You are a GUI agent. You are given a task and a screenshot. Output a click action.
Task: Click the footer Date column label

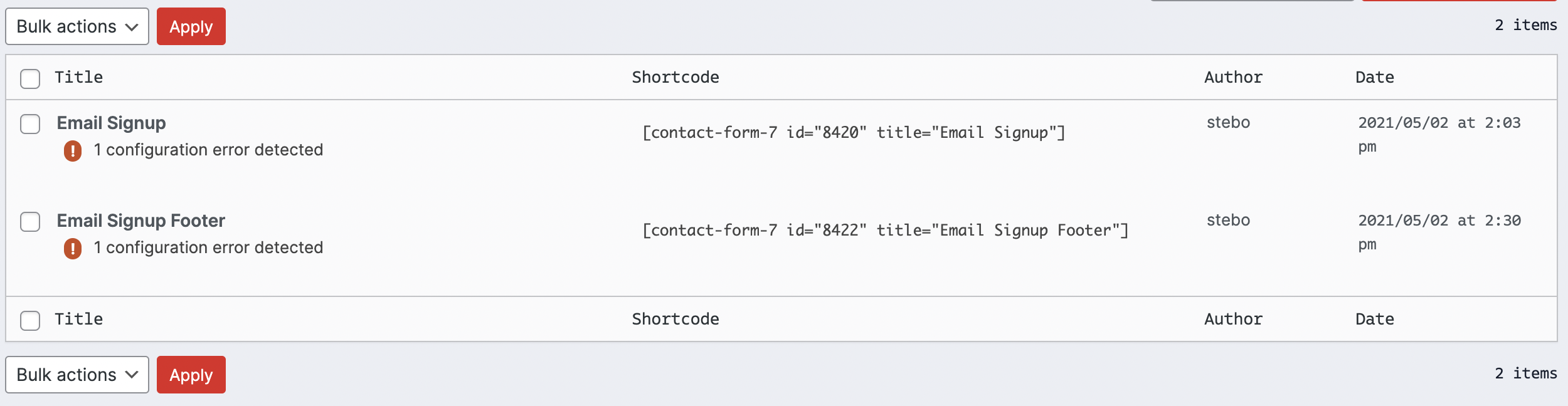tap(1375, 319)
